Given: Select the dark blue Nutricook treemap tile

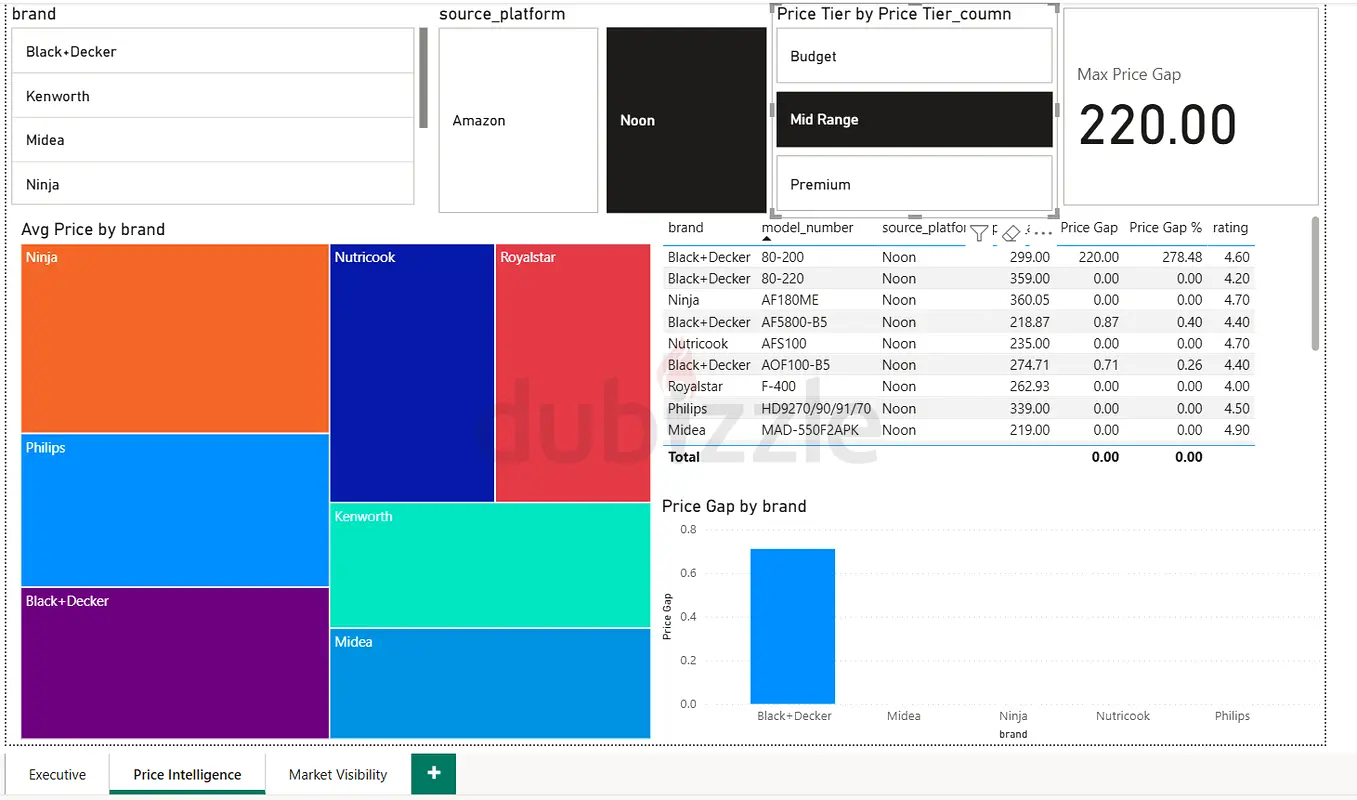Looking at the screenshot, I should click(x=412, y=373).
